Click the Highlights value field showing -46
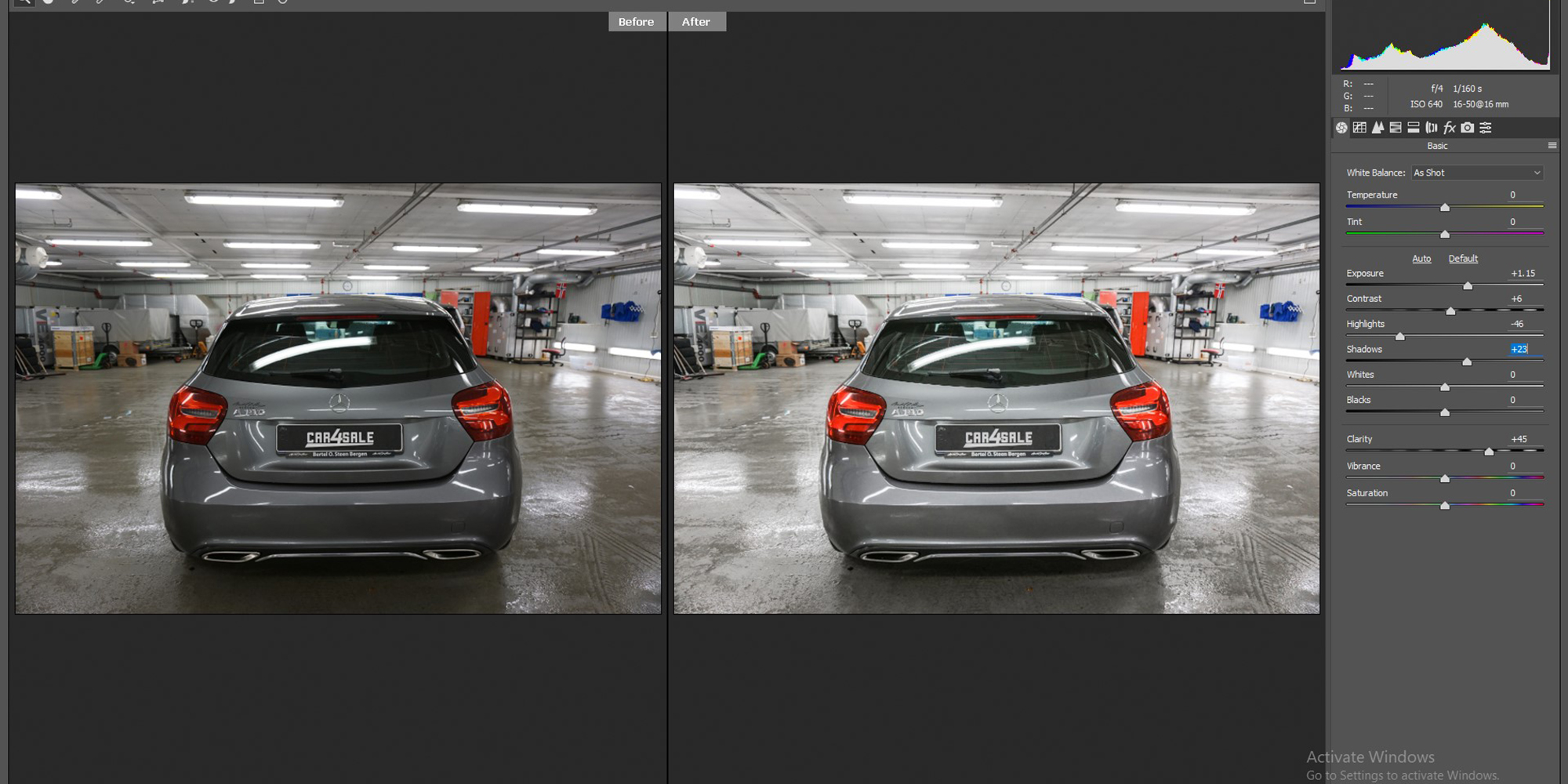This screenshot has height=784, width=1568. point(1525,324)
